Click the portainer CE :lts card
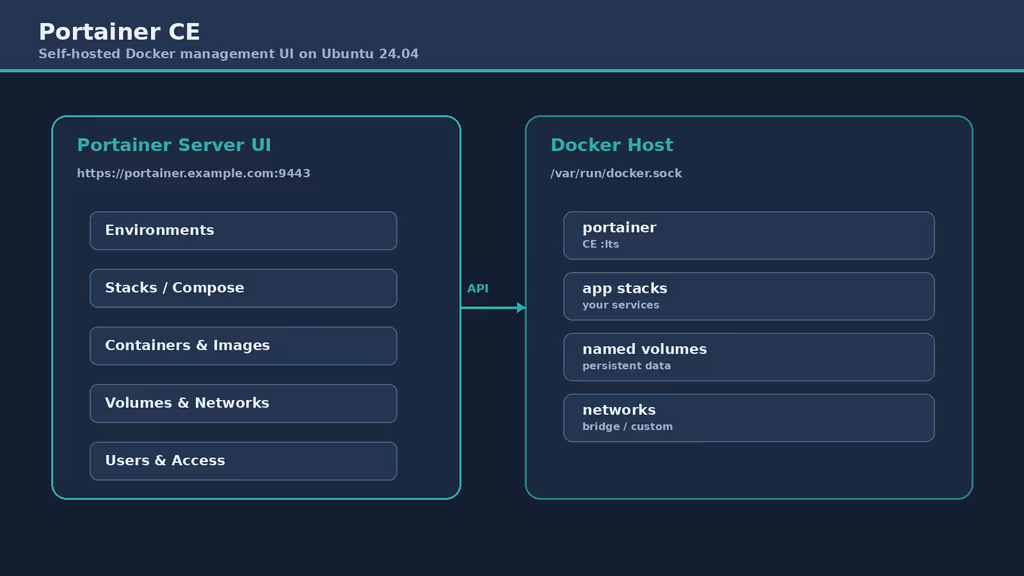1024x576 pixels. coord(748,235)
